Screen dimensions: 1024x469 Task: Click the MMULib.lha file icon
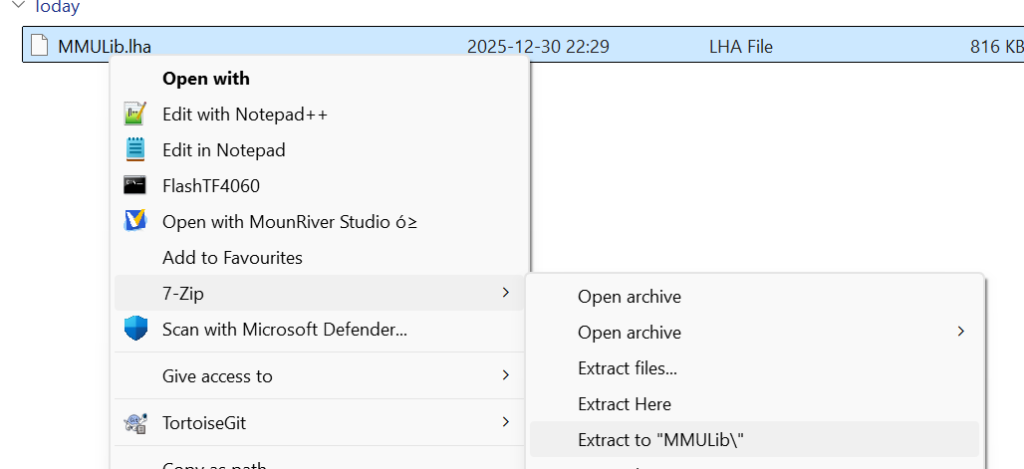(x=39, y=46)
